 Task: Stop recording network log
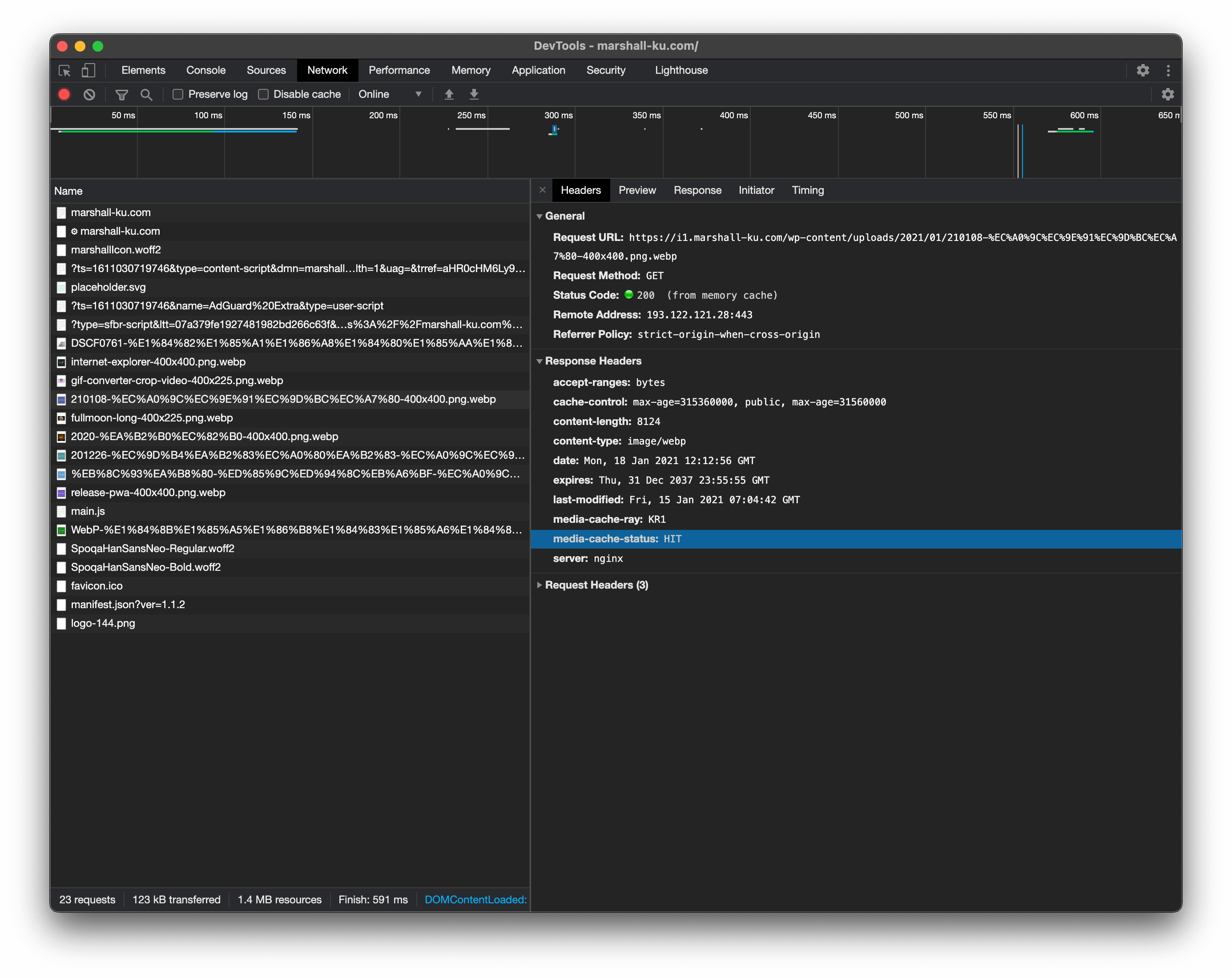click(x=64, y=94)
